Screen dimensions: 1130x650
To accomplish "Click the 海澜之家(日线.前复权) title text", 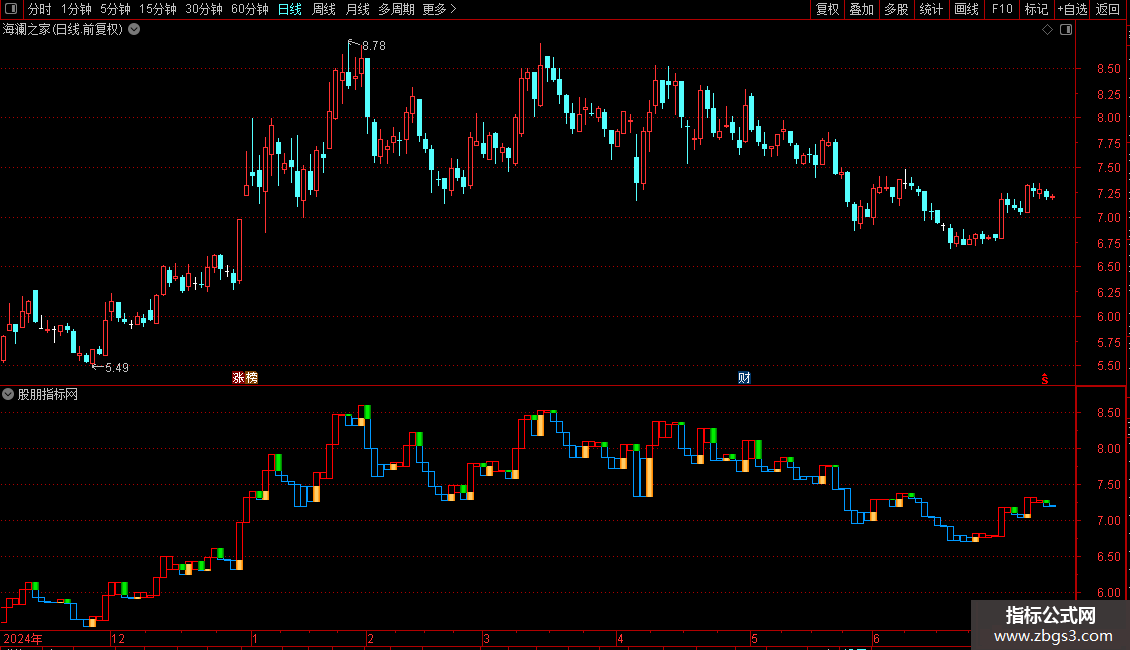I will tap(63, 30).
